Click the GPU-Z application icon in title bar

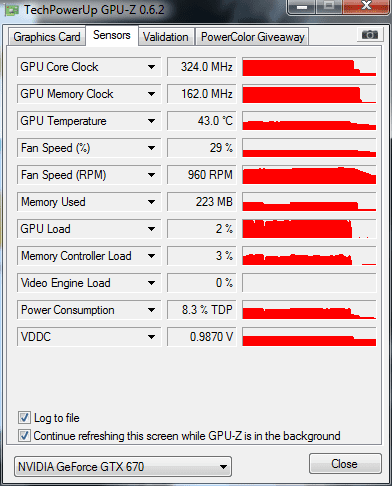(x=12, y=11)
